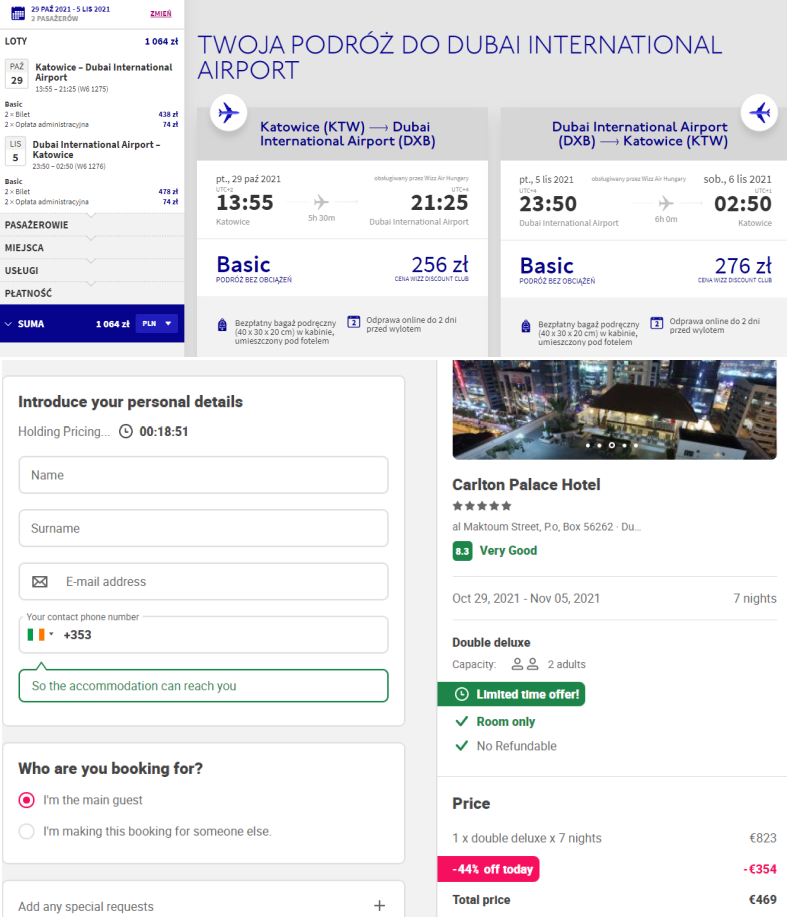Click the holding pricing clock icon
The height and width of the screenshot is (919, 787).
125,432
